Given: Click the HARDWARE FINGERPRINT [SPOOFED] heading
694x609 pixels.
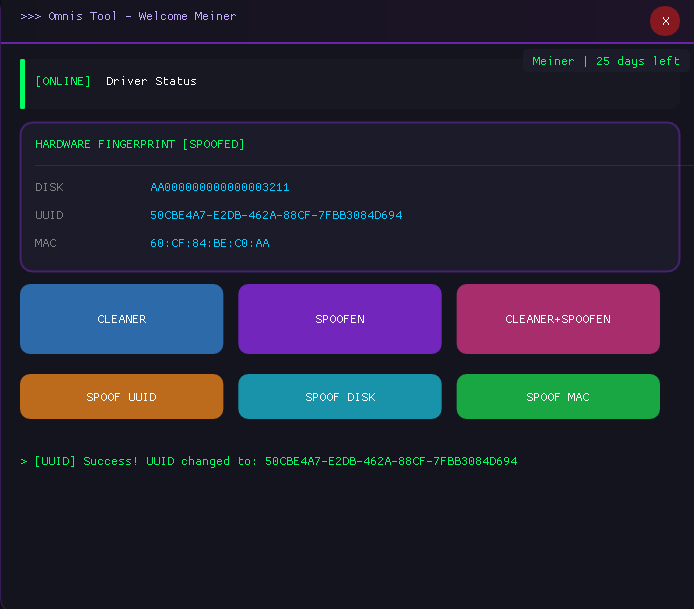Looking at the screenshot, I should point(140,144).
